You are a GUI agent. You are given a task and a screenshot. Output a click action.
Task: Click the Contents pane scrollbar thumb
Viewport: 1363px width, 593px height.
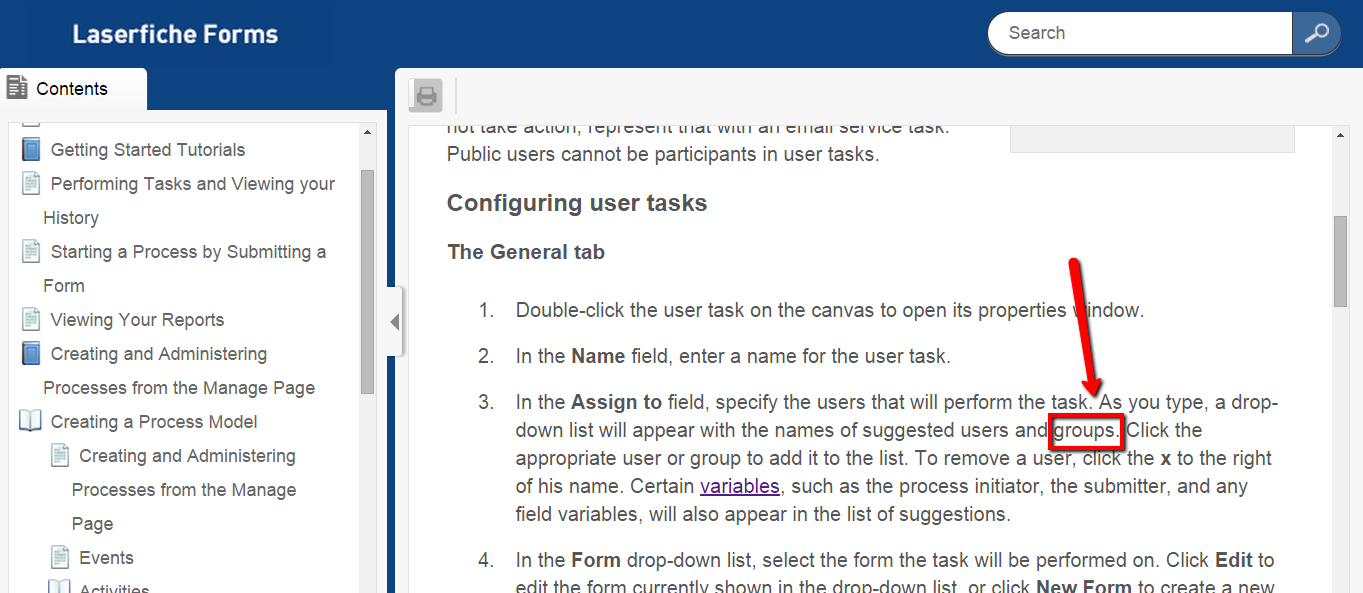367,282
